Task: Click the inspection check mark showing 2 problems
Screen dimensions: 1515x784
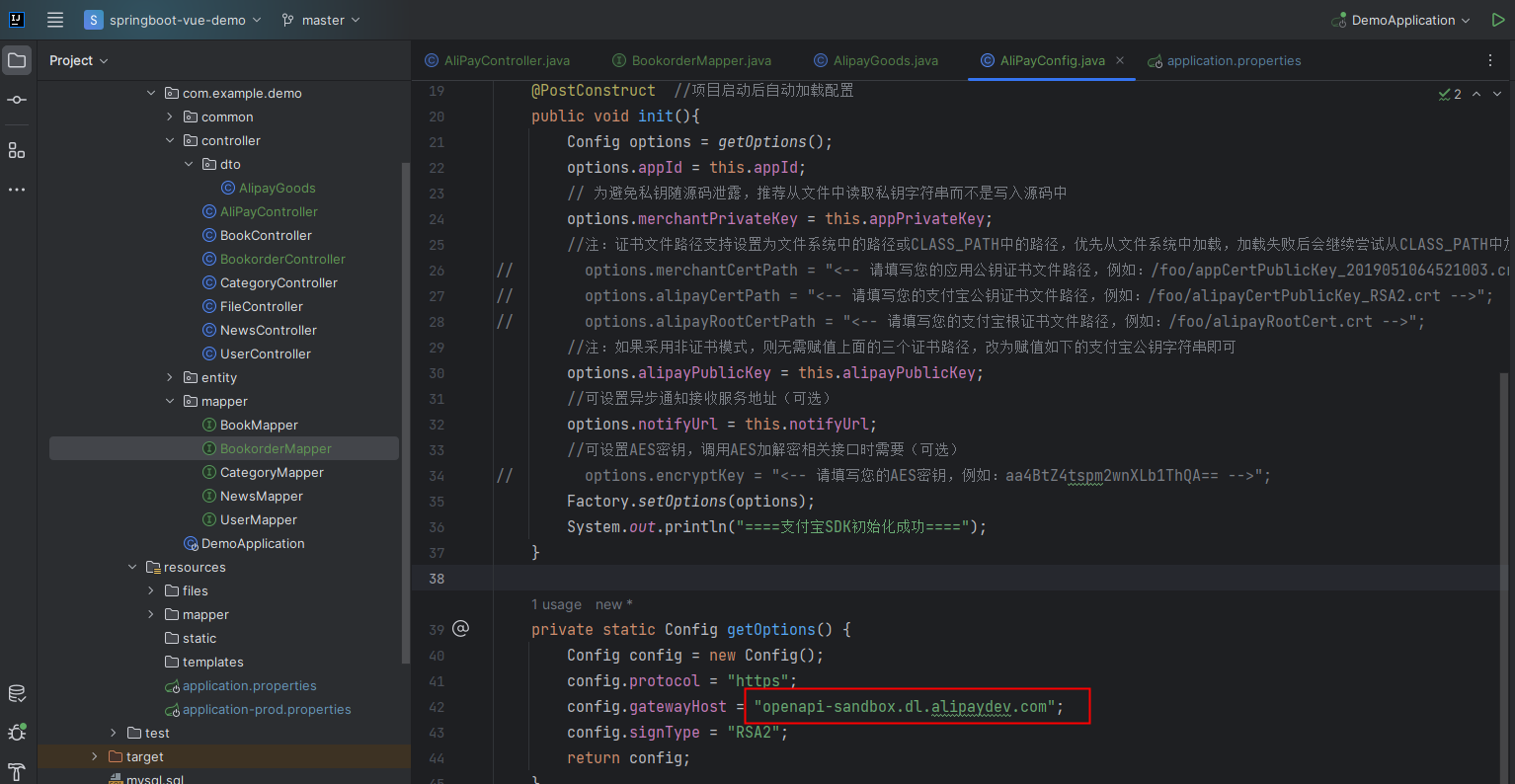Action: [1450, 94]
